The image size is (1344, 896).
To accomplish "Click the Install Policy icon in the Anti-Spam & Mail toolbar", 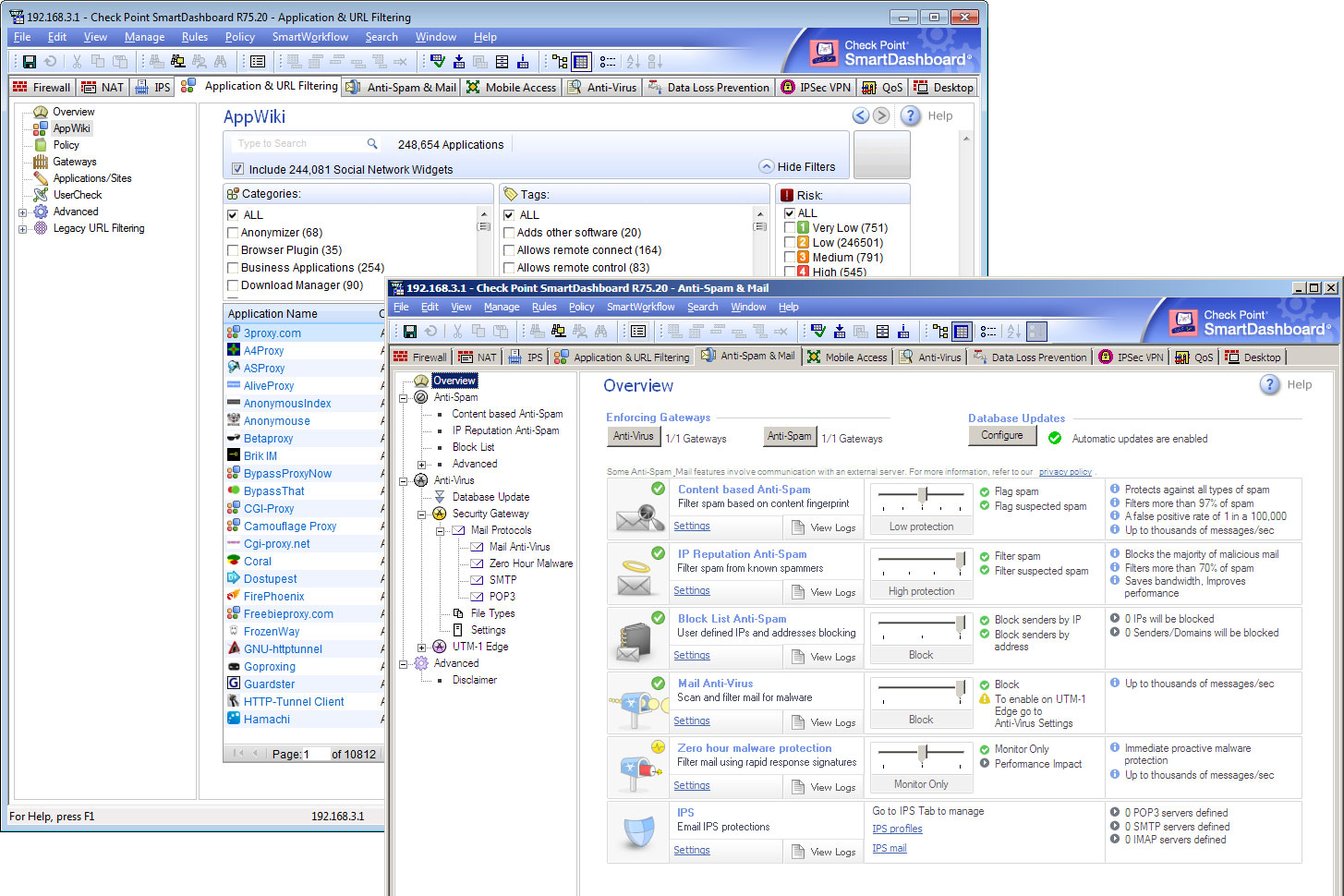I will (840, 332).
